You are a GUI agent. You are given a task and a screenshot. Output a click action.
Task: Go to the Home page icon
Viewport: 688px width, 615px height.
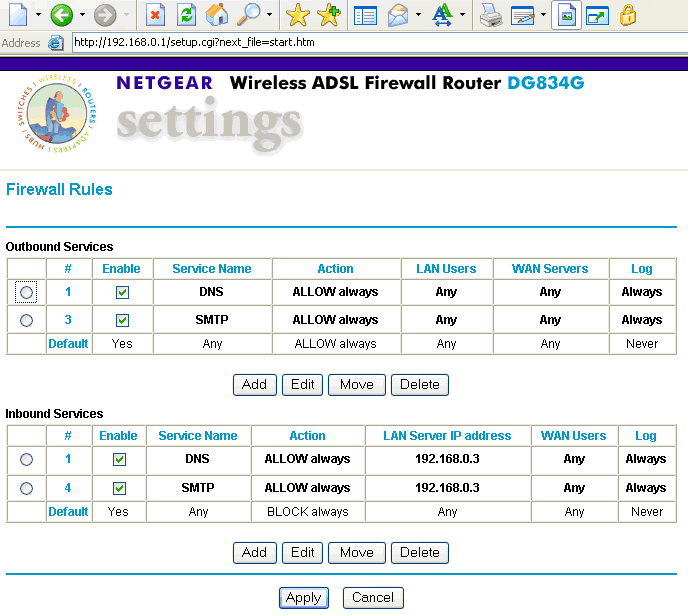(216, 15)
